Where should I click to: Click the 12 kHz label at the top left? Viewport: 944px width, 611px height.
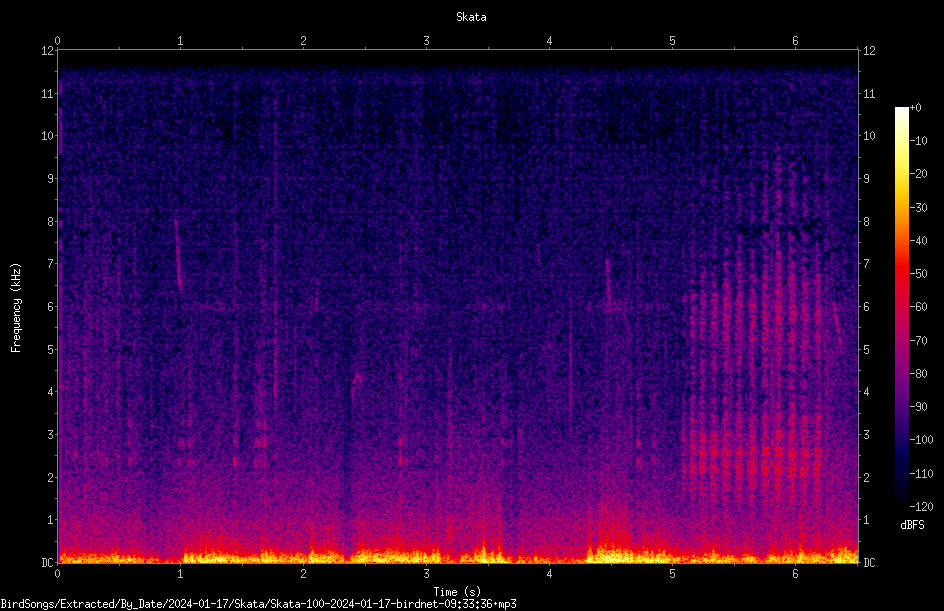click(48, 51)
